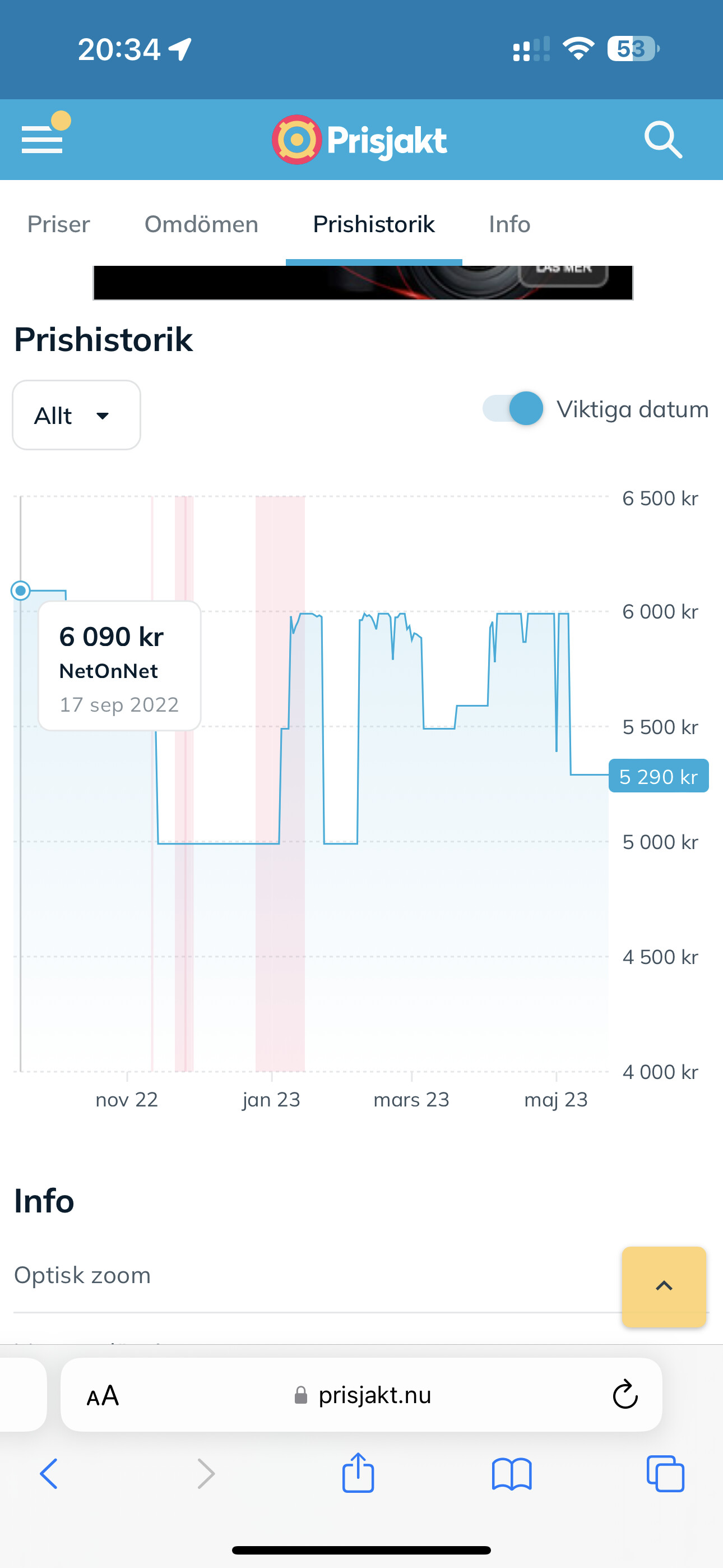Viewport: 723px width, 1568px height.
Task: Open the Allt time range dropdown
Action: pos(77,415)
